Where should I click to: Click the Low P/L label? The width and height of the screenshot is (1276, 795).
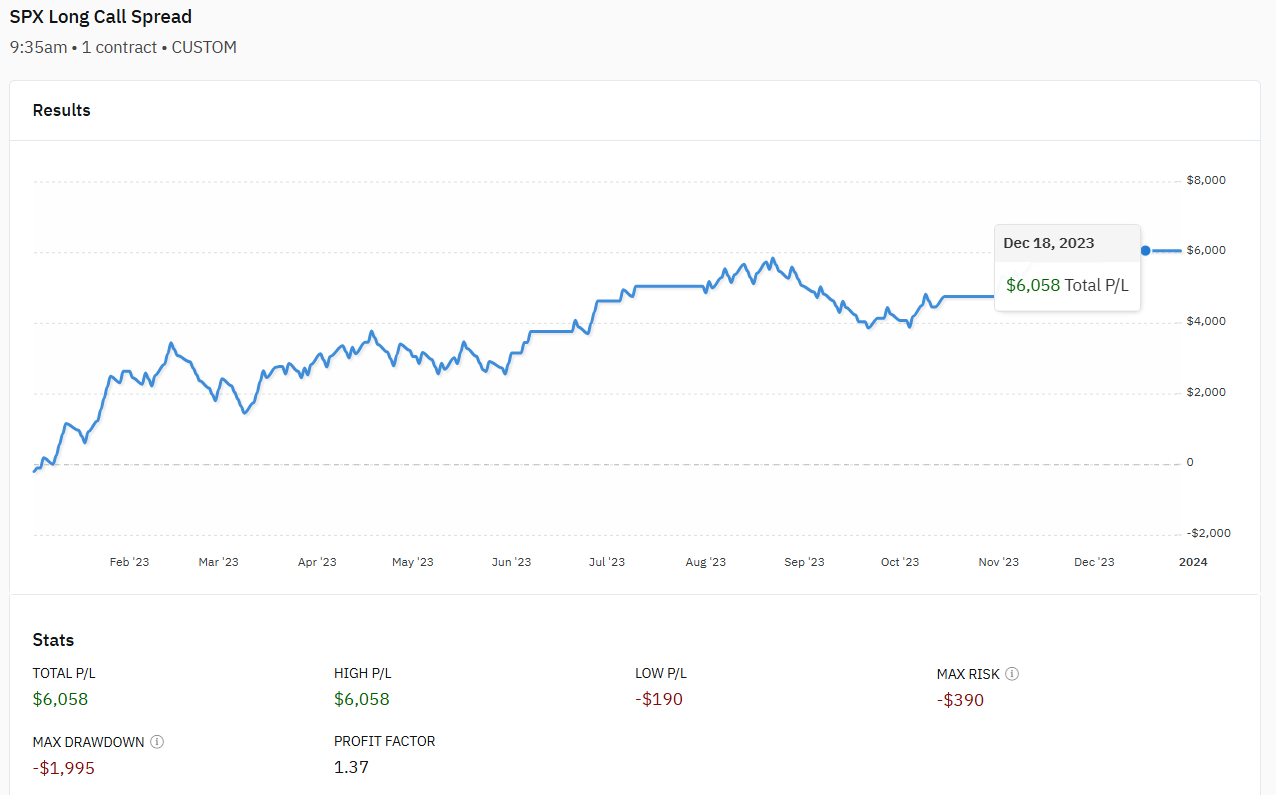click(x=661, y=674)
